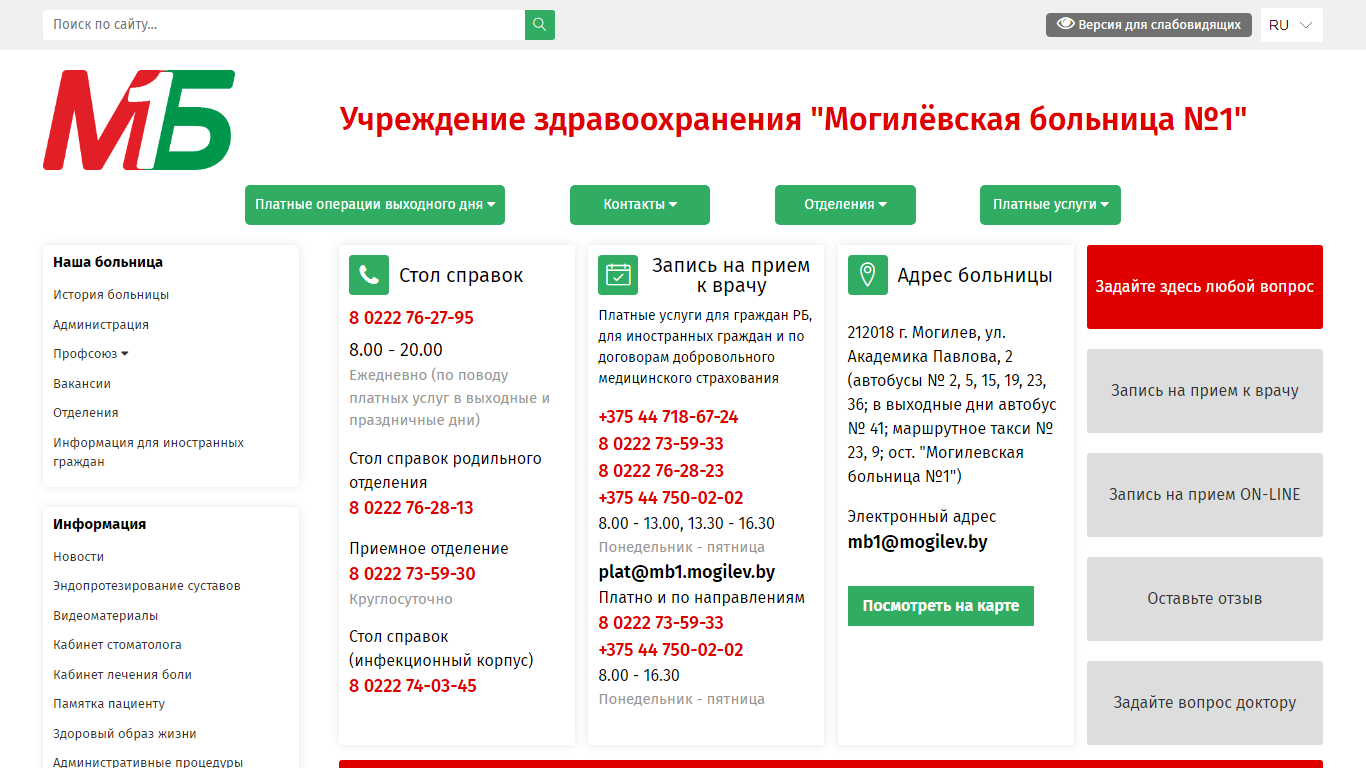Screen dimensions: 1366x768
Task: Click the Оставьте отзыв button
Action: pos(1205,599)
